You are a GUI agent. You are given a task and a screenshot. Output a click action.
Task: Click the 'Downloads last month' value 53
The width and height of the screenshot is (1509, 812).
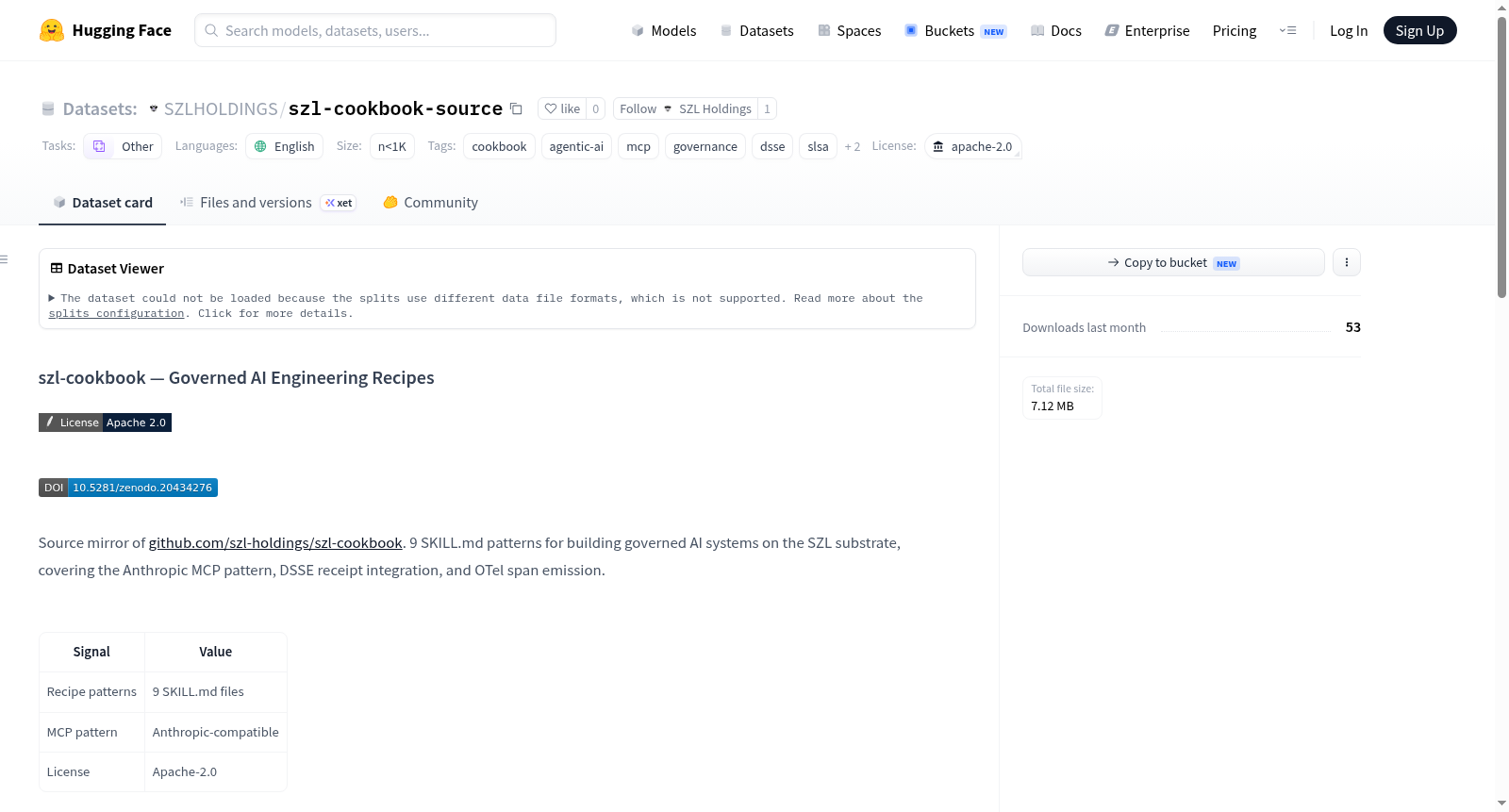(1352, 327)
